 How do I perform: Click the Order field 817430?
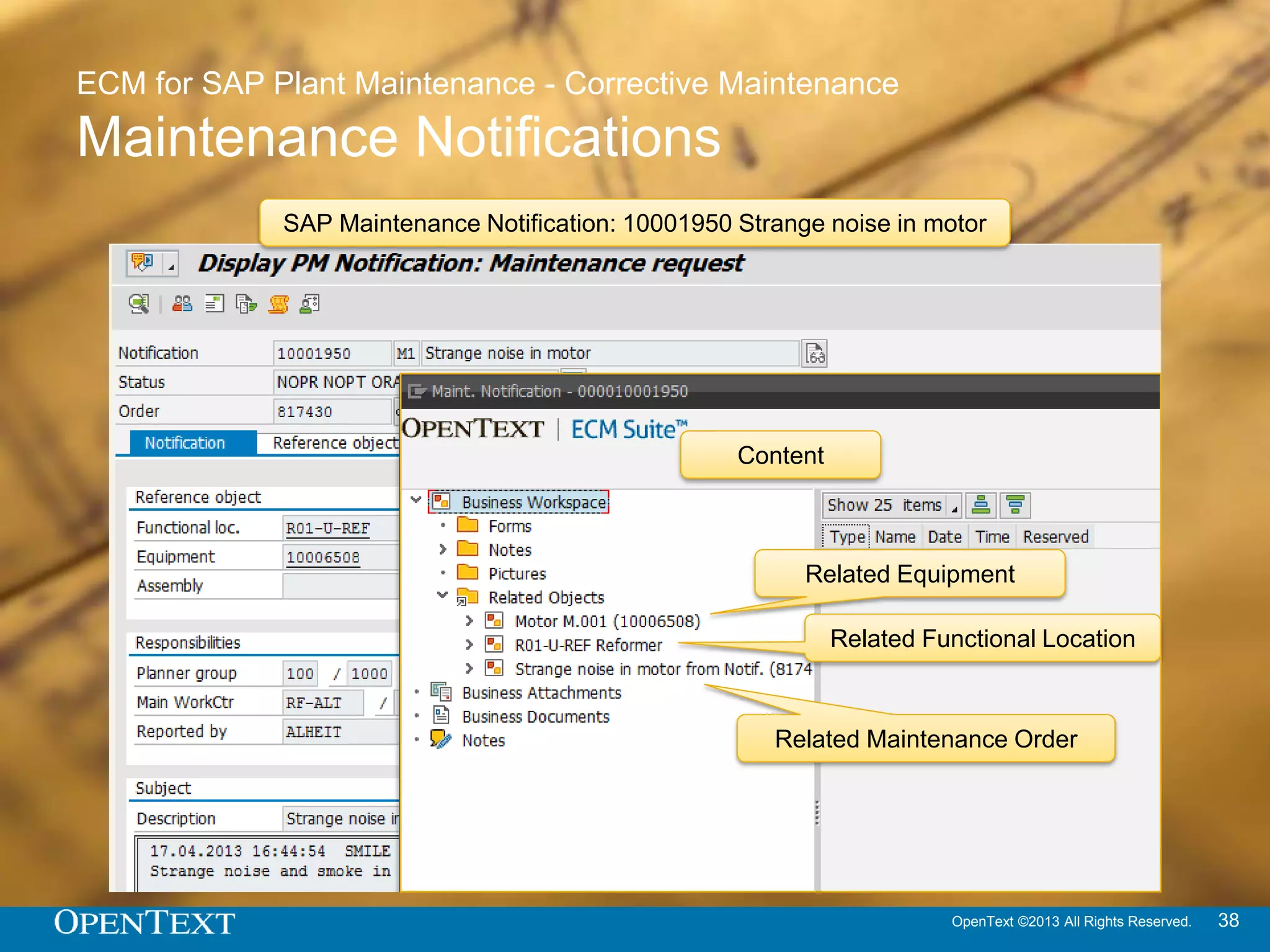click(332, 412)
